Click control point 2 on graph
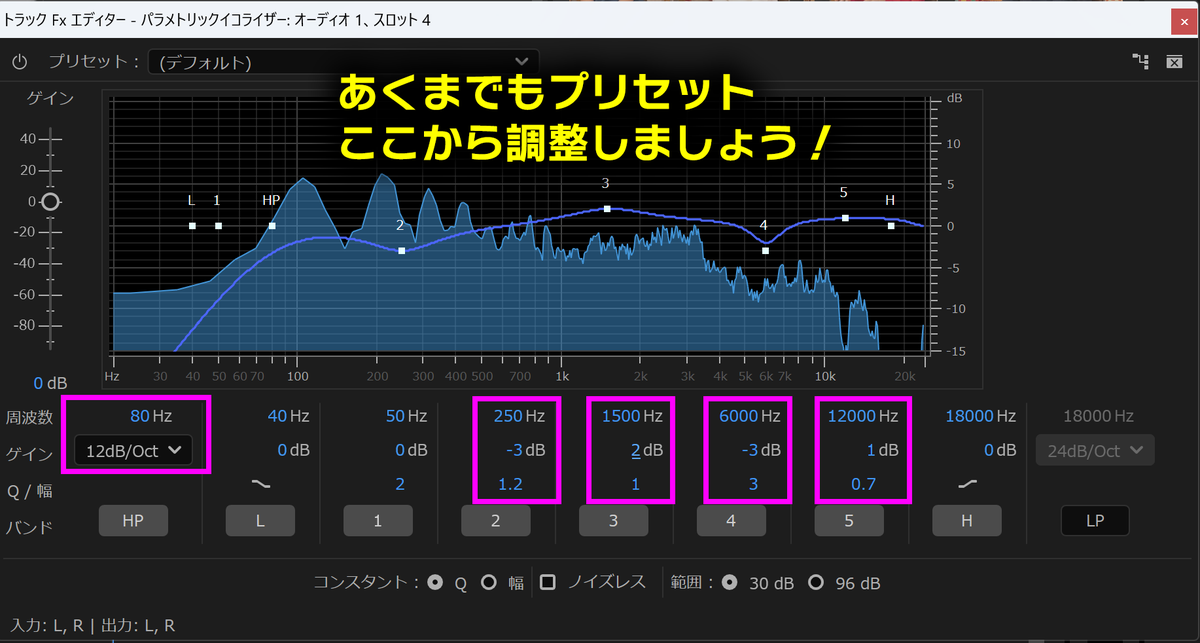 (402, 251)
